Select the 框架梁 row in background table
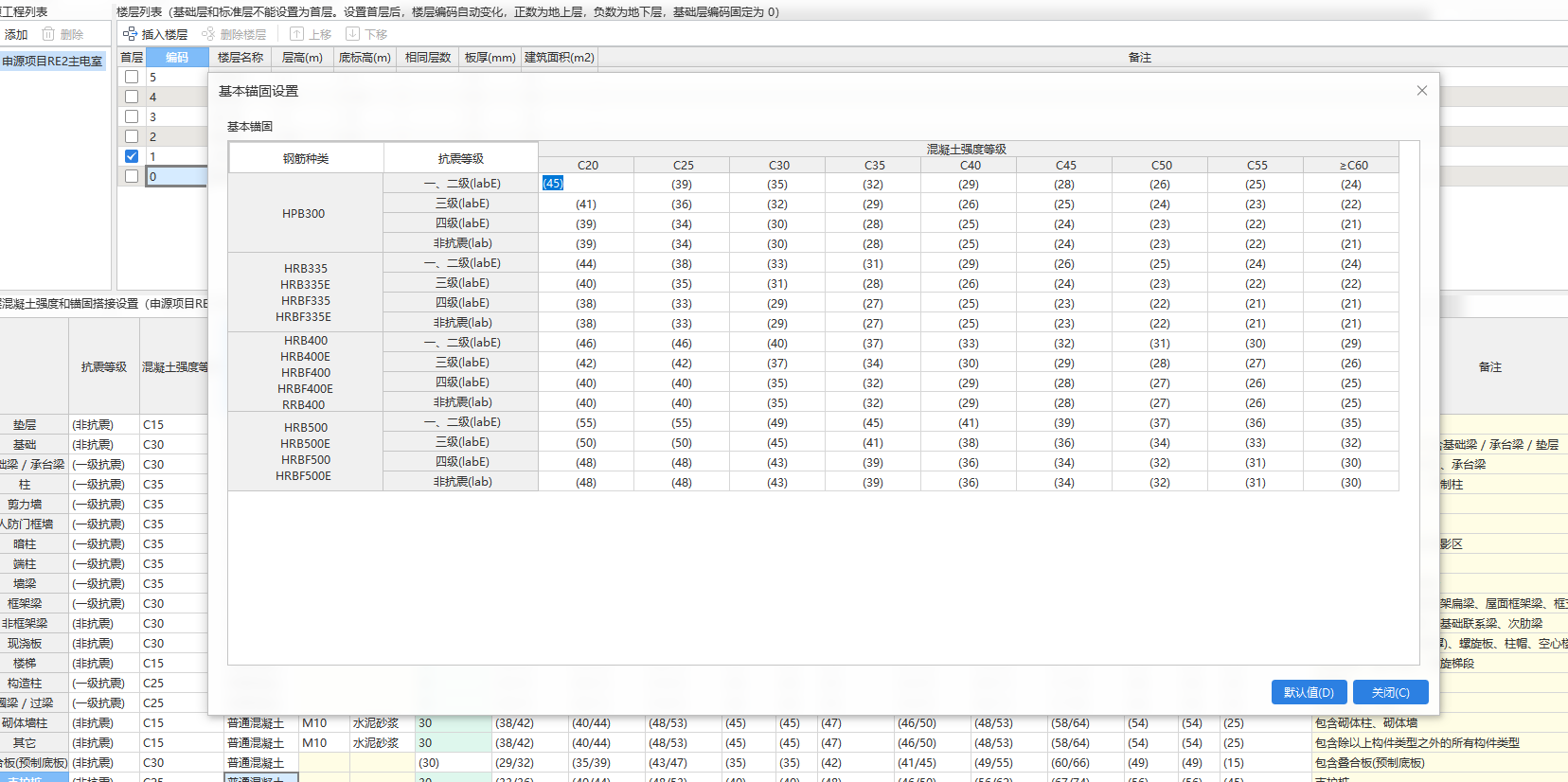 click(25, 604)
